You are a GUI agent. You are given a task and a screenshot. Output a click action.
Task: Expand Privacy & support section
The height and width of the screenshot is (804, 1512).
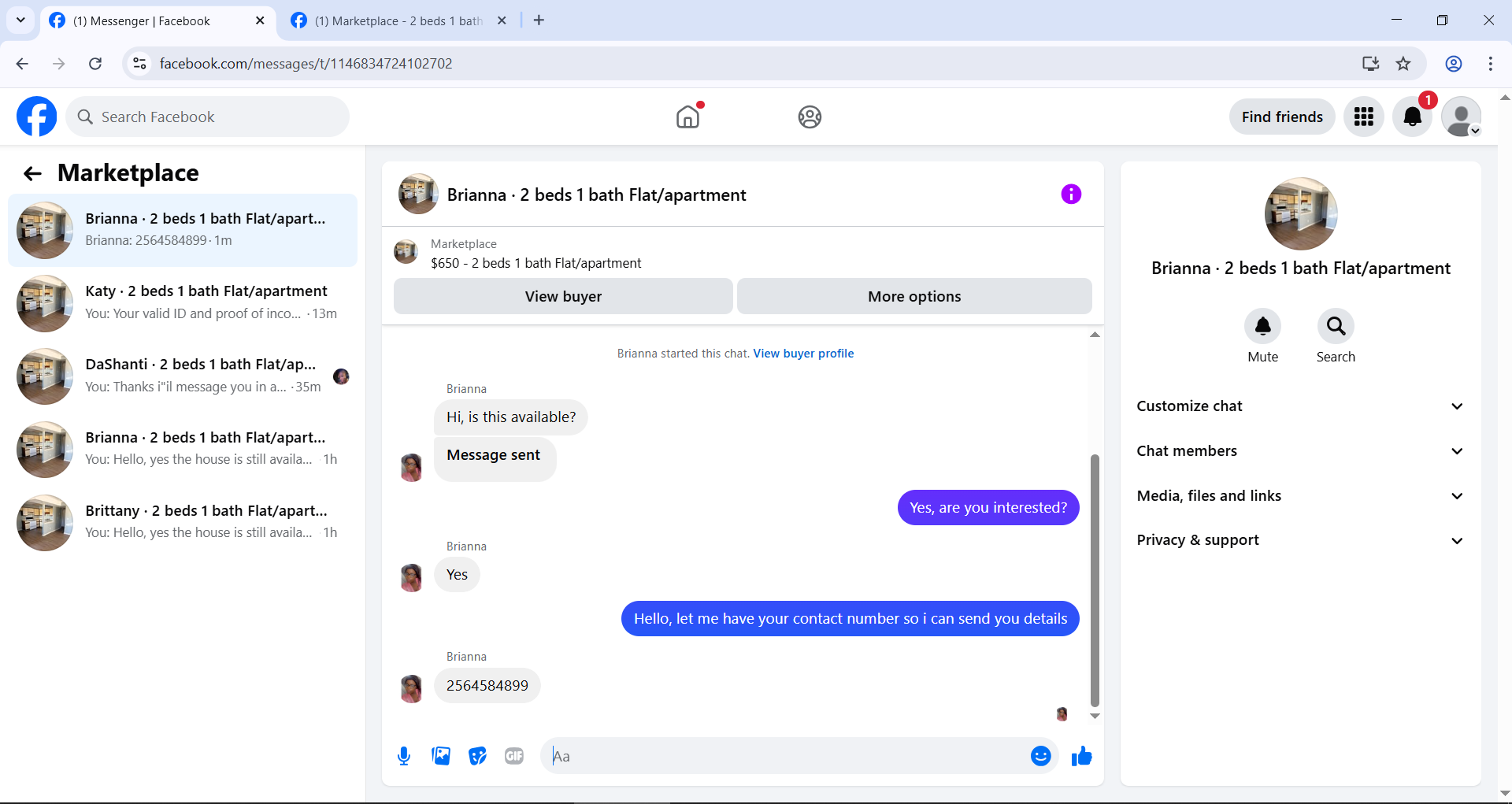coord(1300,540)
